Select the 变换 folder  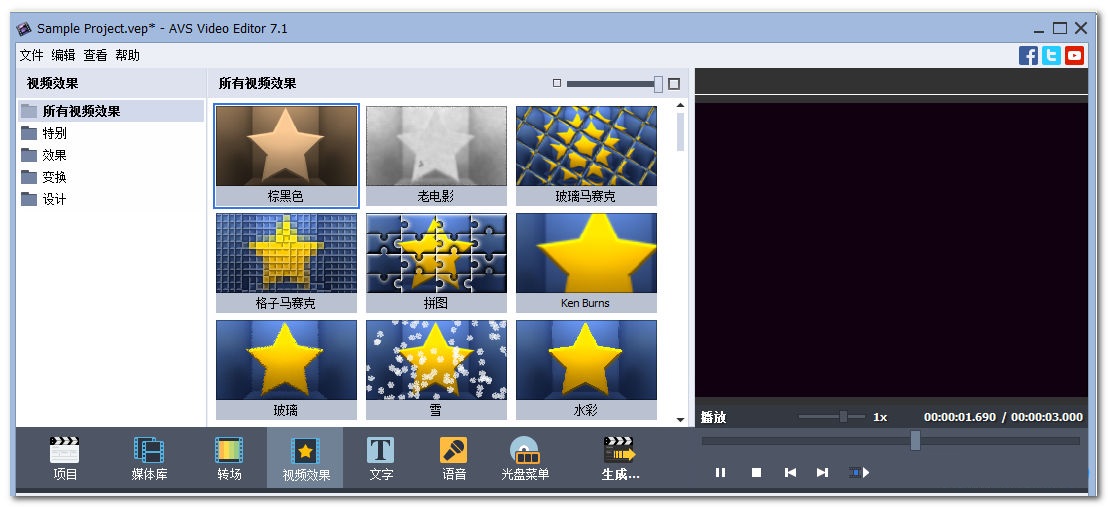[111, 177]
